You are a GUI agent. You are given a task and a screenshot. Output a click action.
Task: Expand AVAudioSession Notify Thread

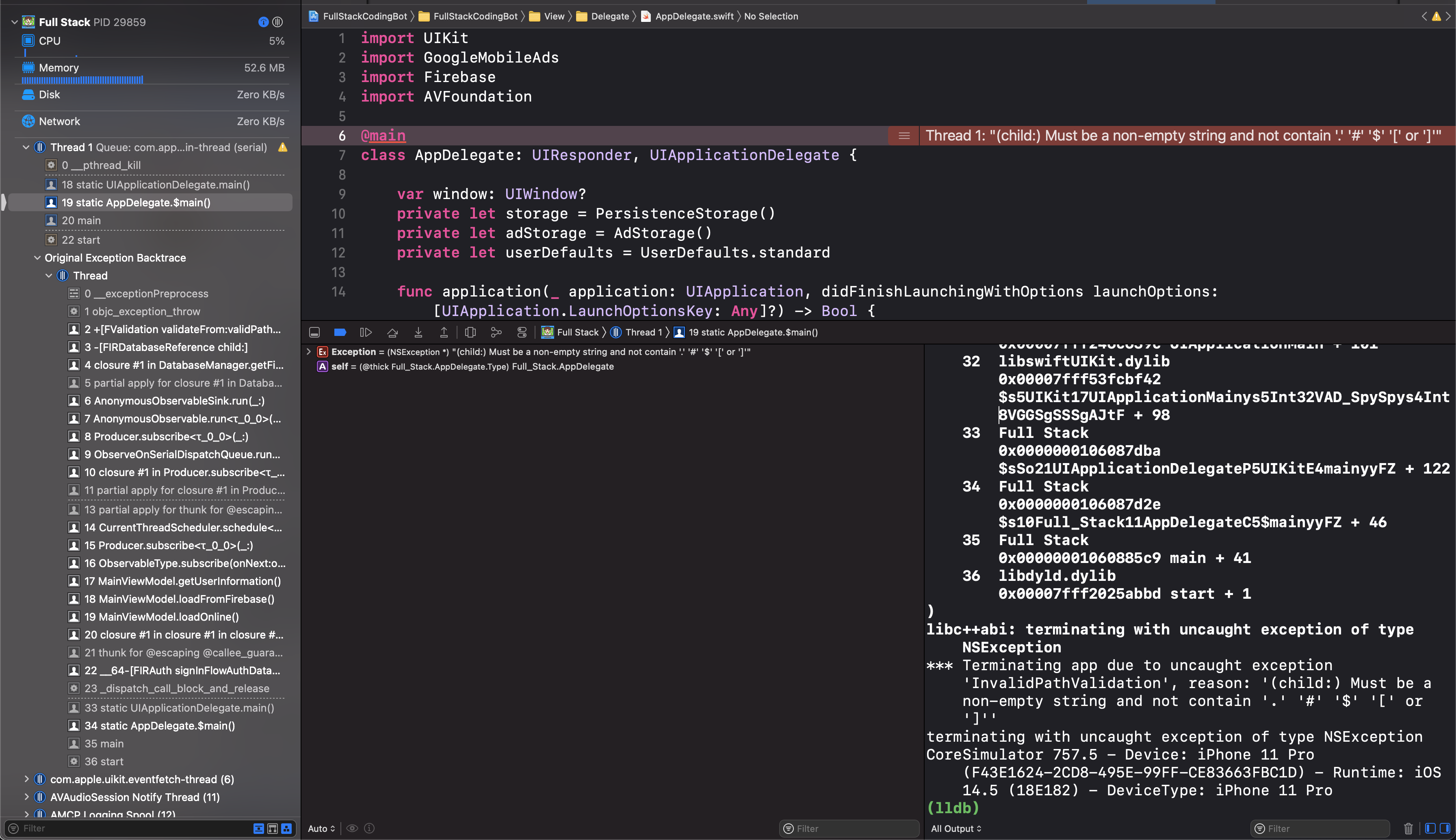26,797
